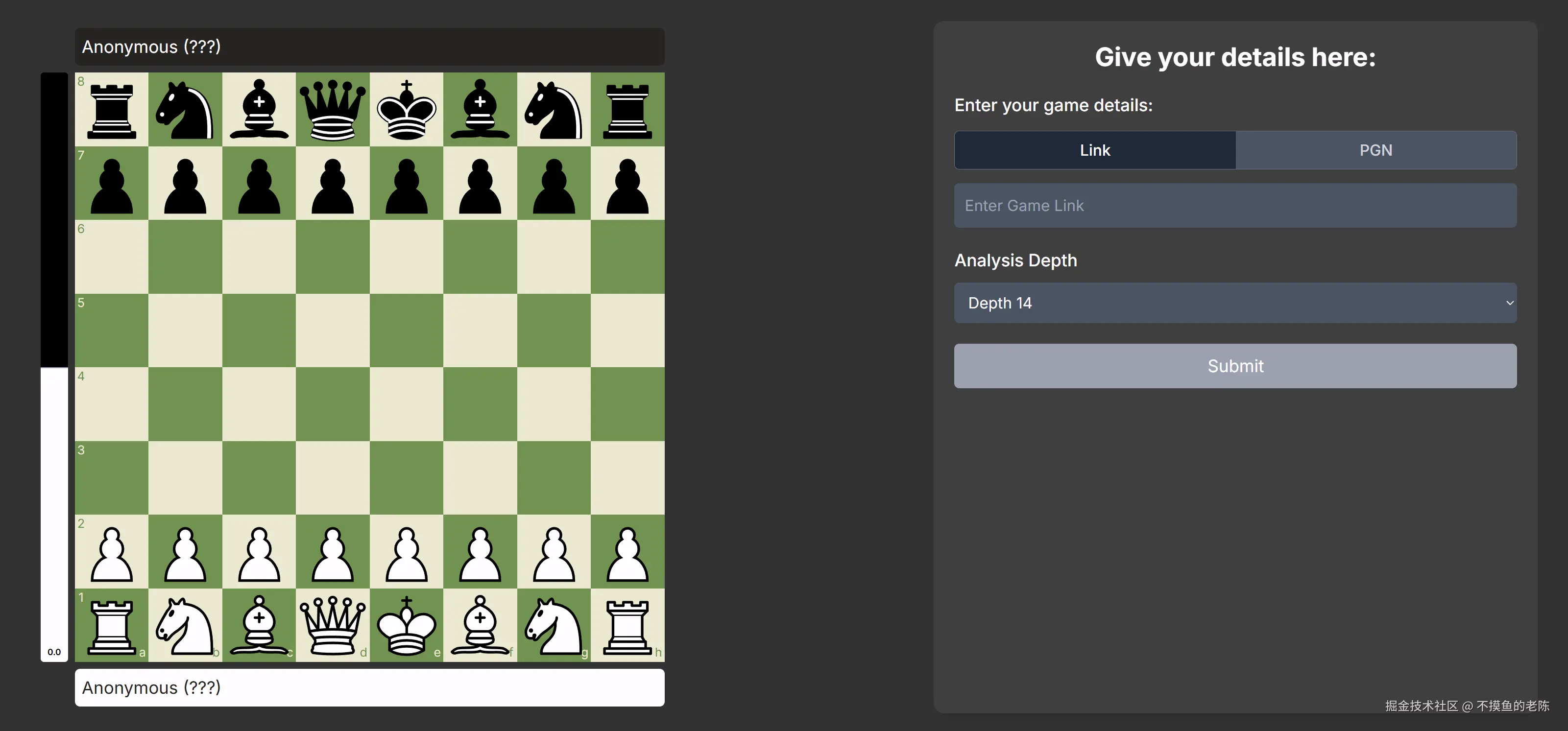Image resolution: width=1568 pixels, height=731 pixels.
Task: Click the black queen on d8
Action: tap(332, 110)
